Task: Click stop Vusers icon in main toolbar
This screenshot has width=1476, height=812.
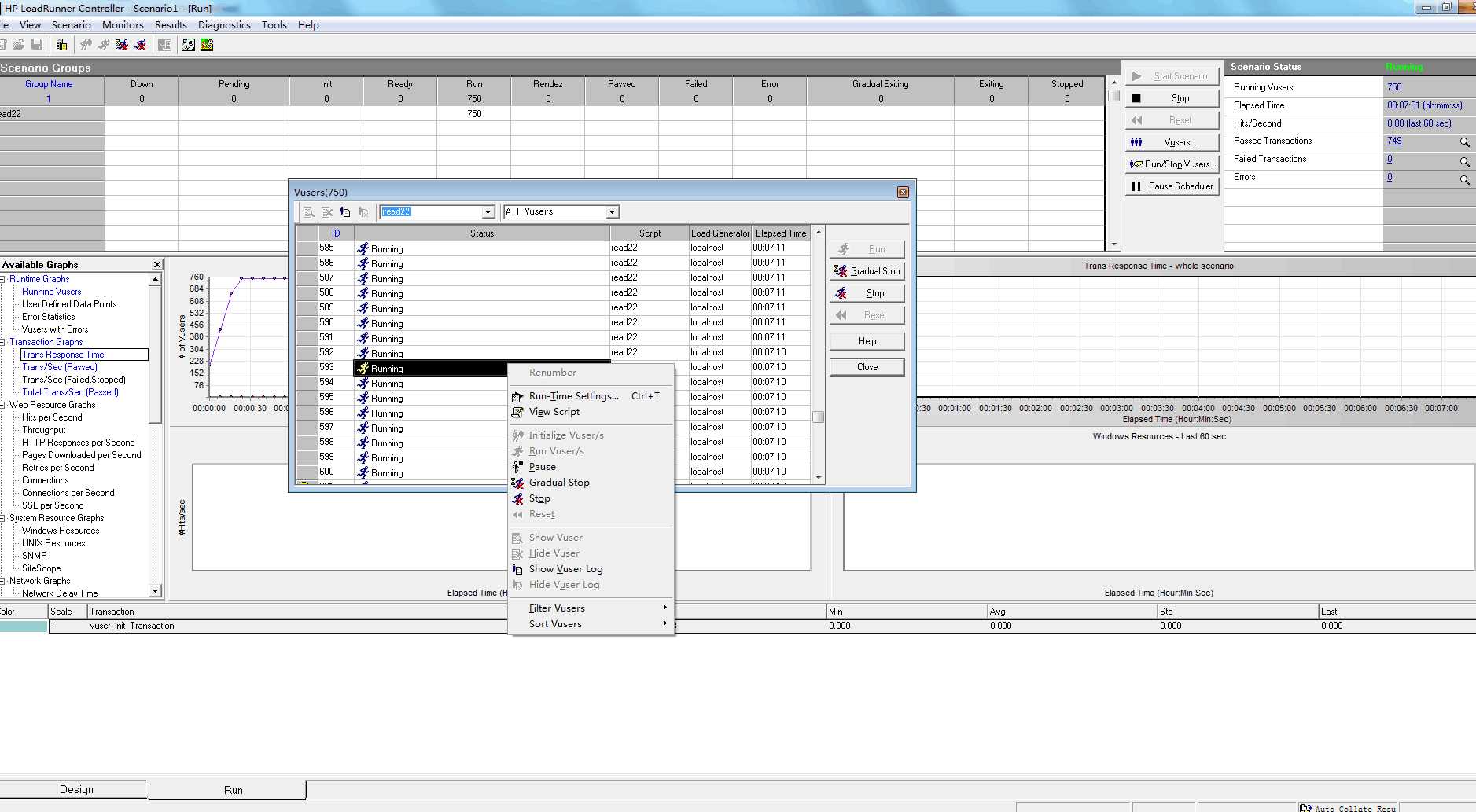Action: (x=140, y=45)
